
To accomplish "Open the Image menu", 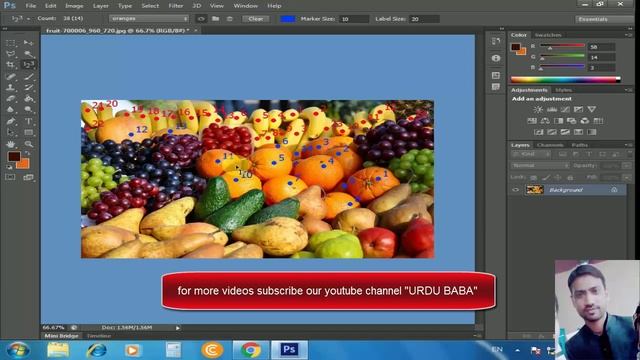I will tap(74, 6).
